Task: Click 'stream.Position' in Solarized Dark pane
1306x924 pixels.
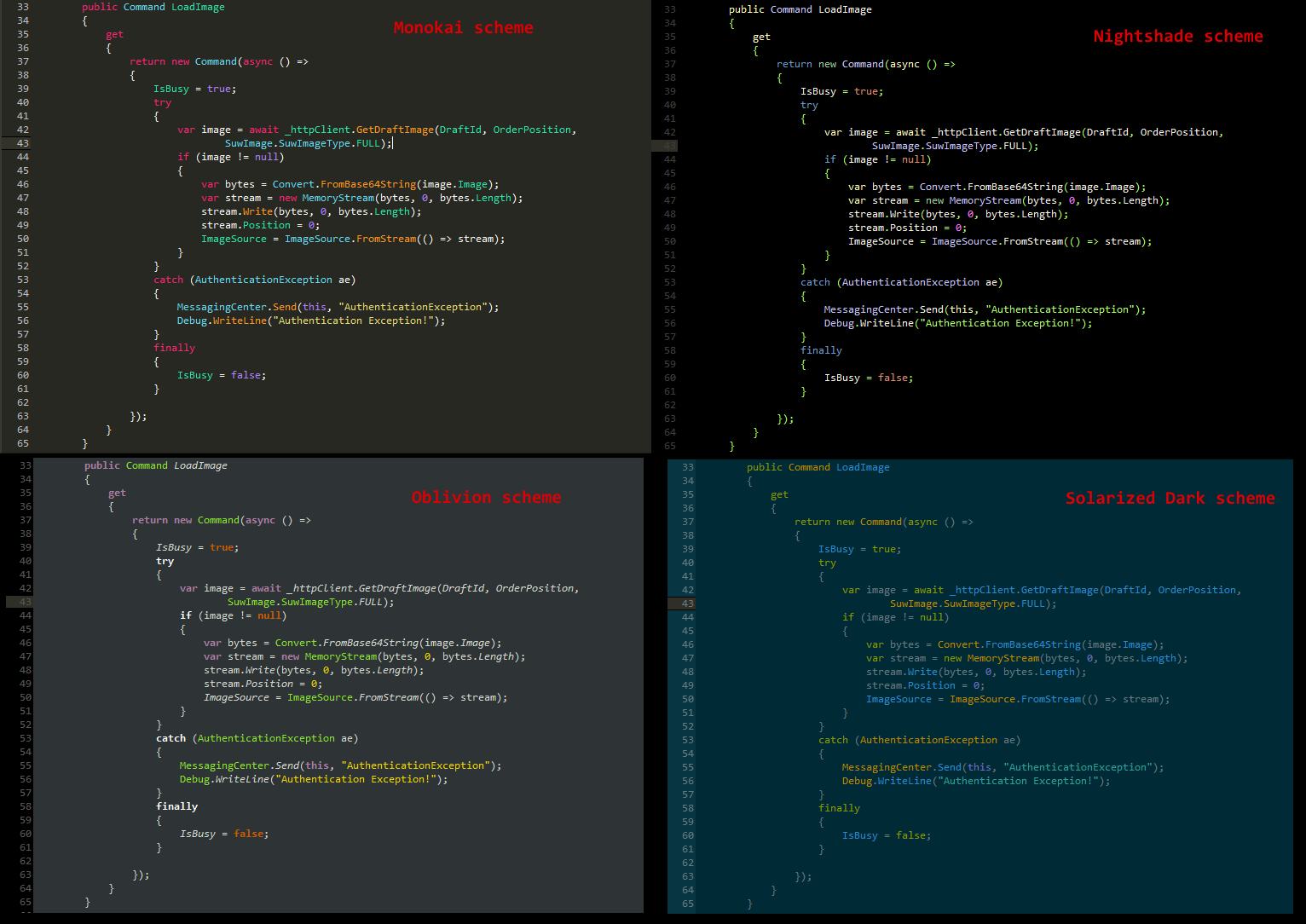Action: tap(910, 685)
